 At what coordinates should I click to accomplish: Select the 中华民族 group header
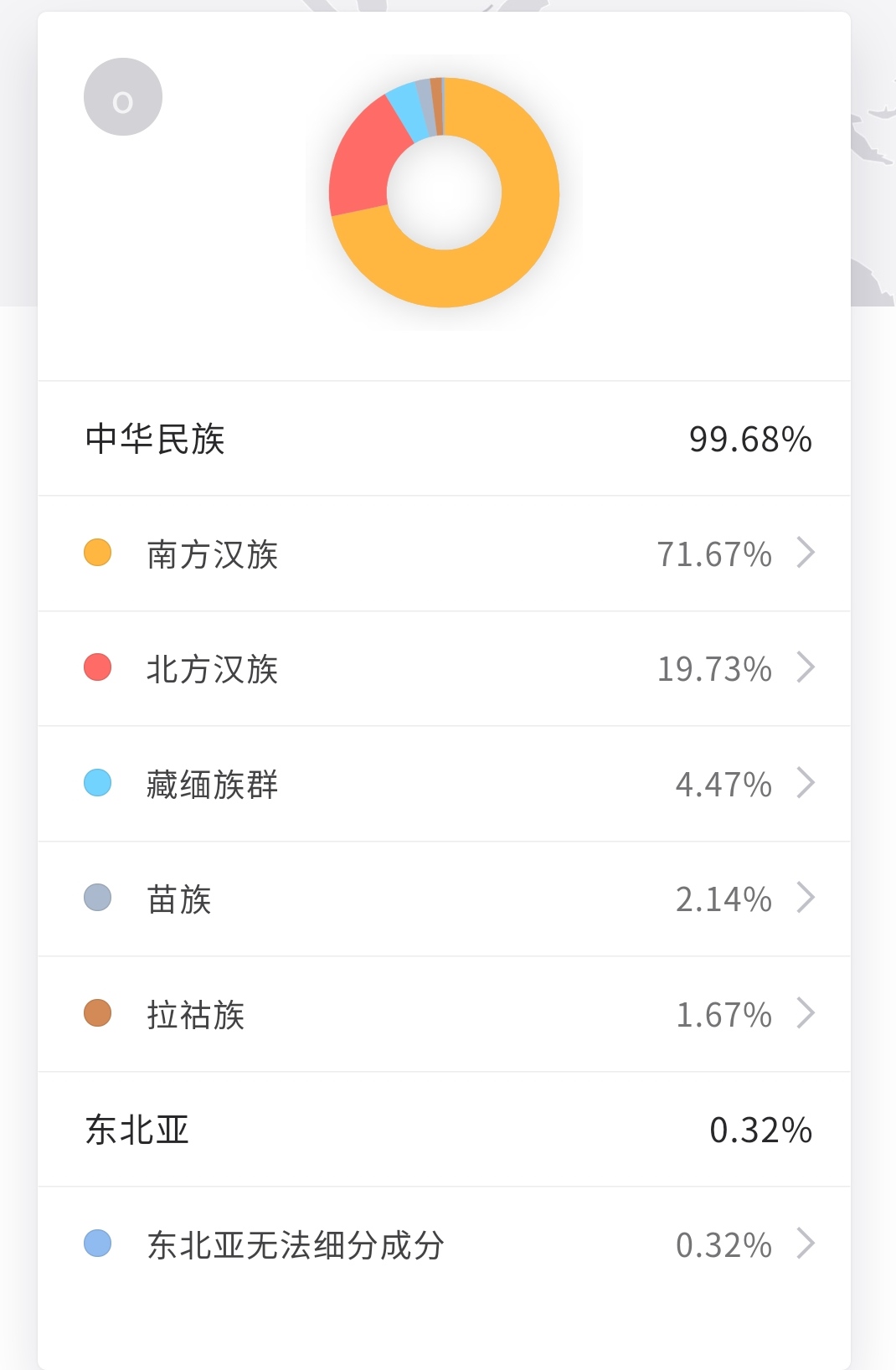pos(445,439)
